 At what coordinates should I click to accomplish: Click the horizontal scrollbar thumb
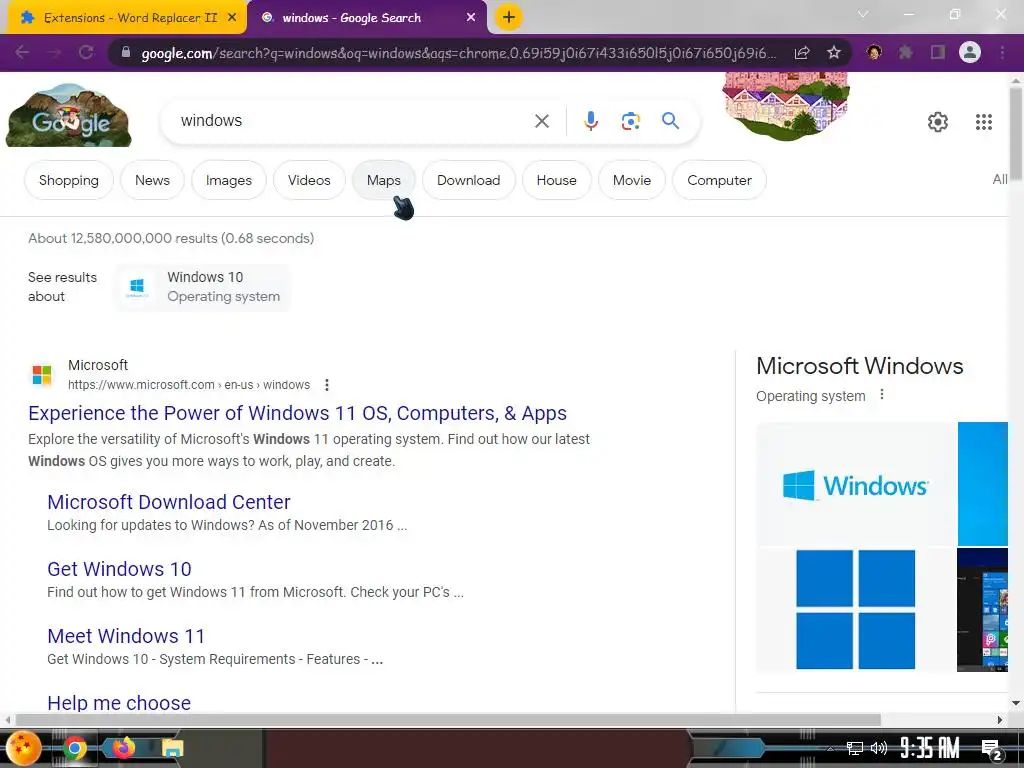click(448, 720)
